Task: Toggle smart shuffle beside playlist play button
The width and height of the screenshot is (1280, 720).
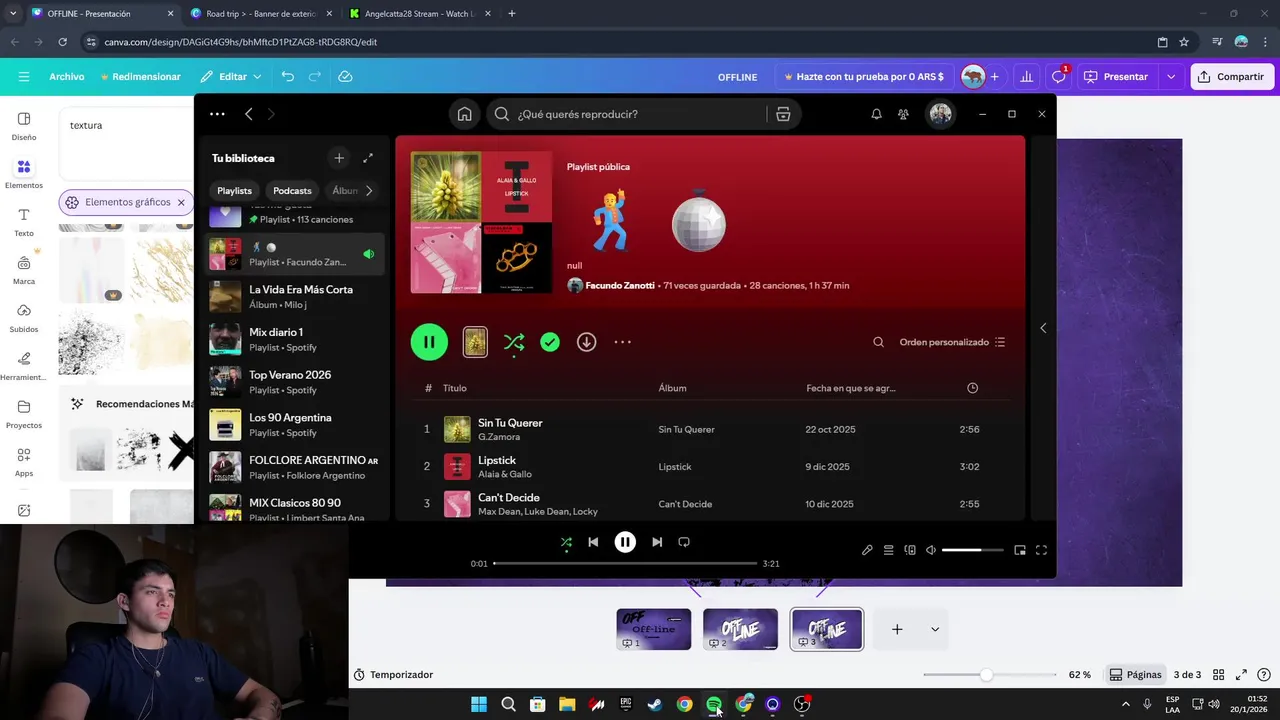Action: (514, 342)
